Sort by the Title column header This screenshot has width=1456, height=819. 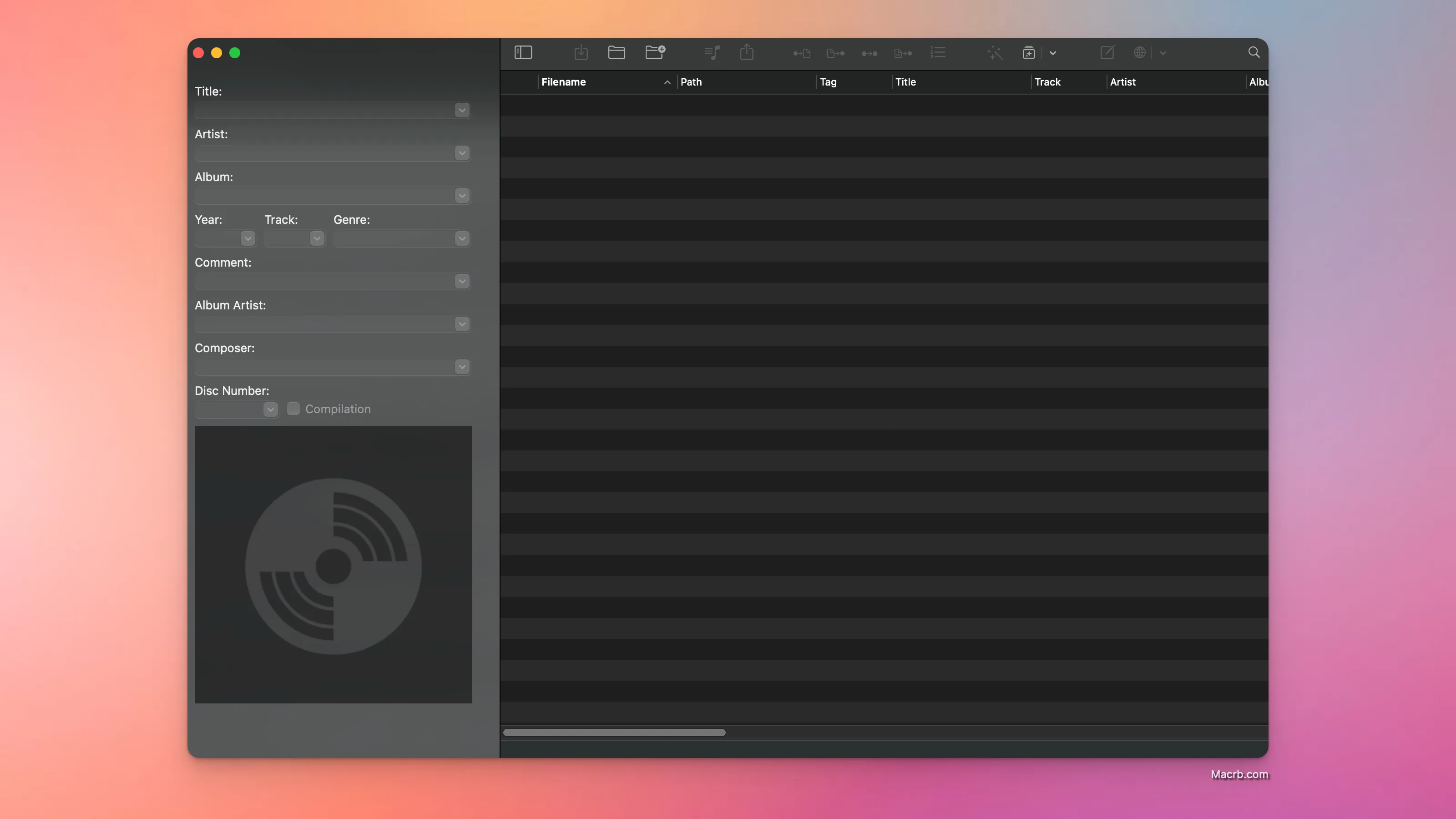coord(961,82)
